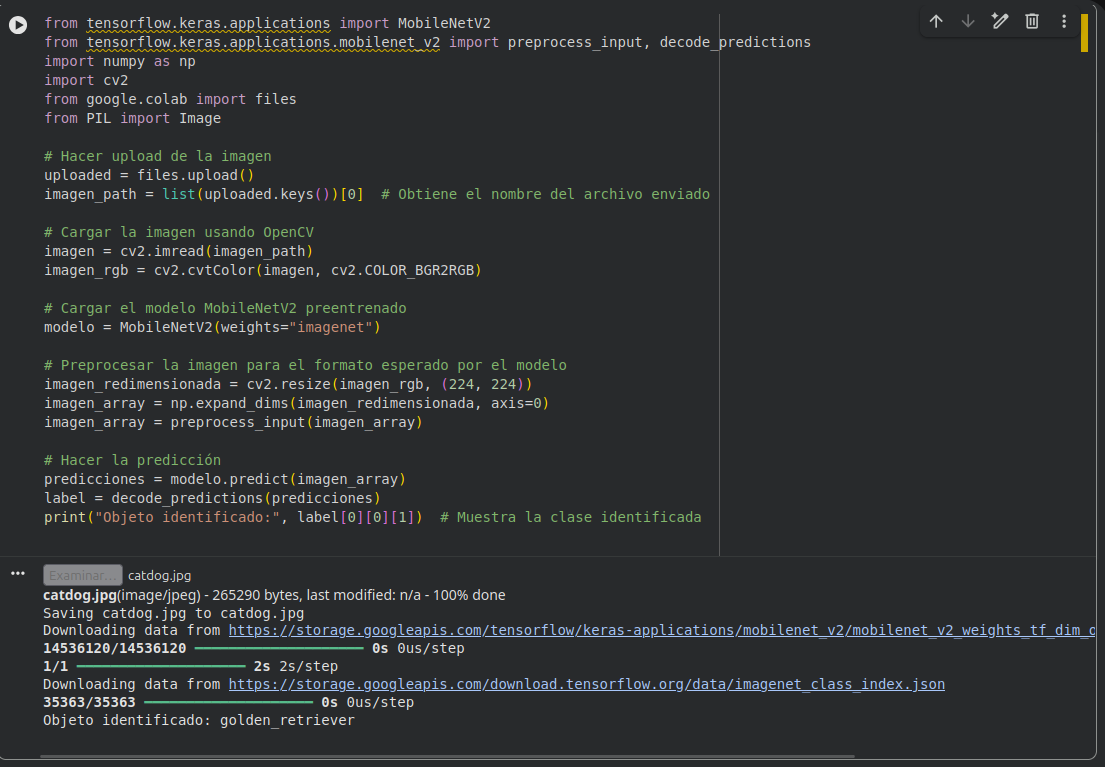This screenshot has width=1105, height=767.
Task: Click the COLOR_BGR2RGB conversion line
Action: coord(263,271)
